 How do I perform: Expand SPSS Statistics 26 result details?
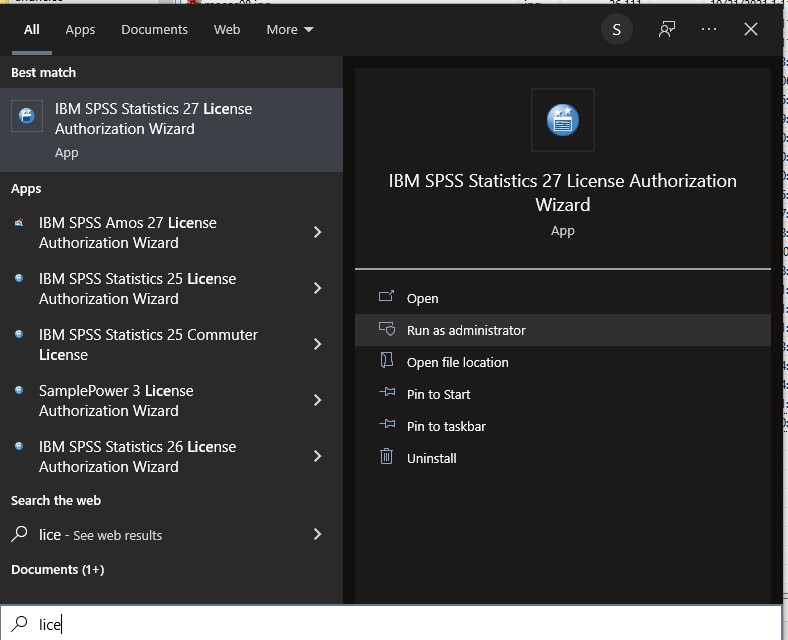click(317, 456)
